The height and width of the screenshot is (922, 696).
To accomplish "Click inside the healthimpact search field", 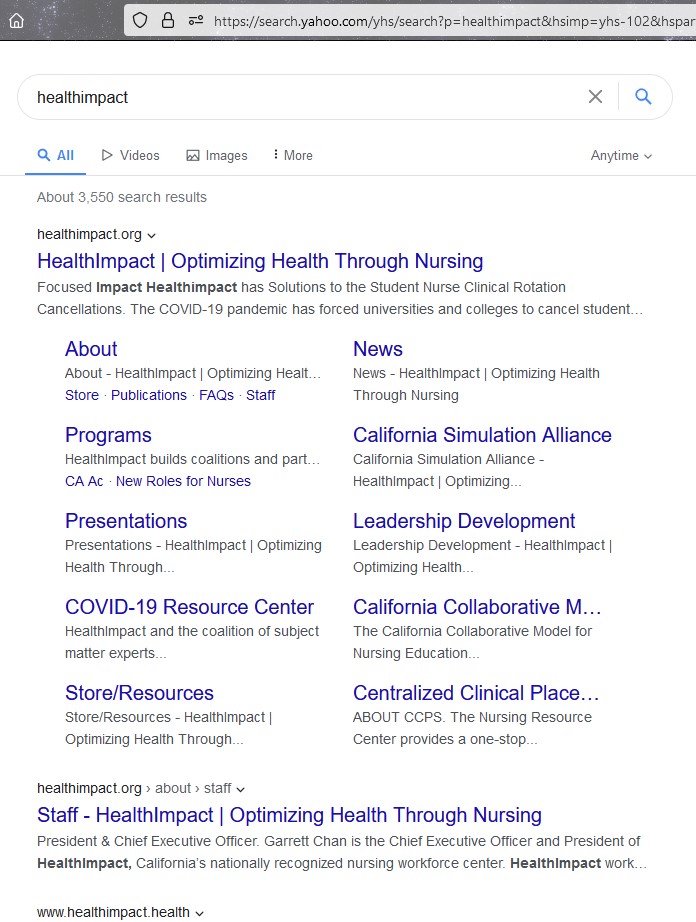I will tap(300, 97).
